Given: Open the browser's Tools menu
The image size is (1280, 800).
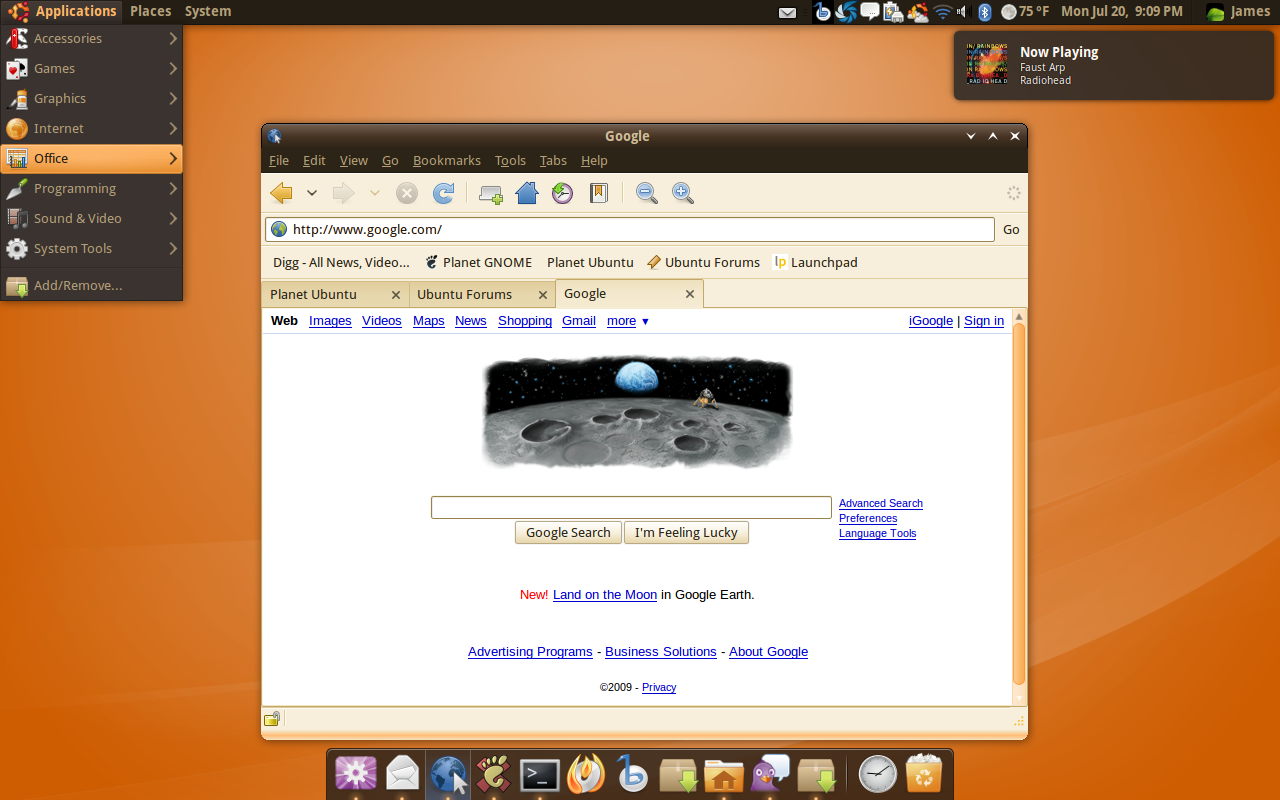Looking at the screenshot, I should (510, 160).
